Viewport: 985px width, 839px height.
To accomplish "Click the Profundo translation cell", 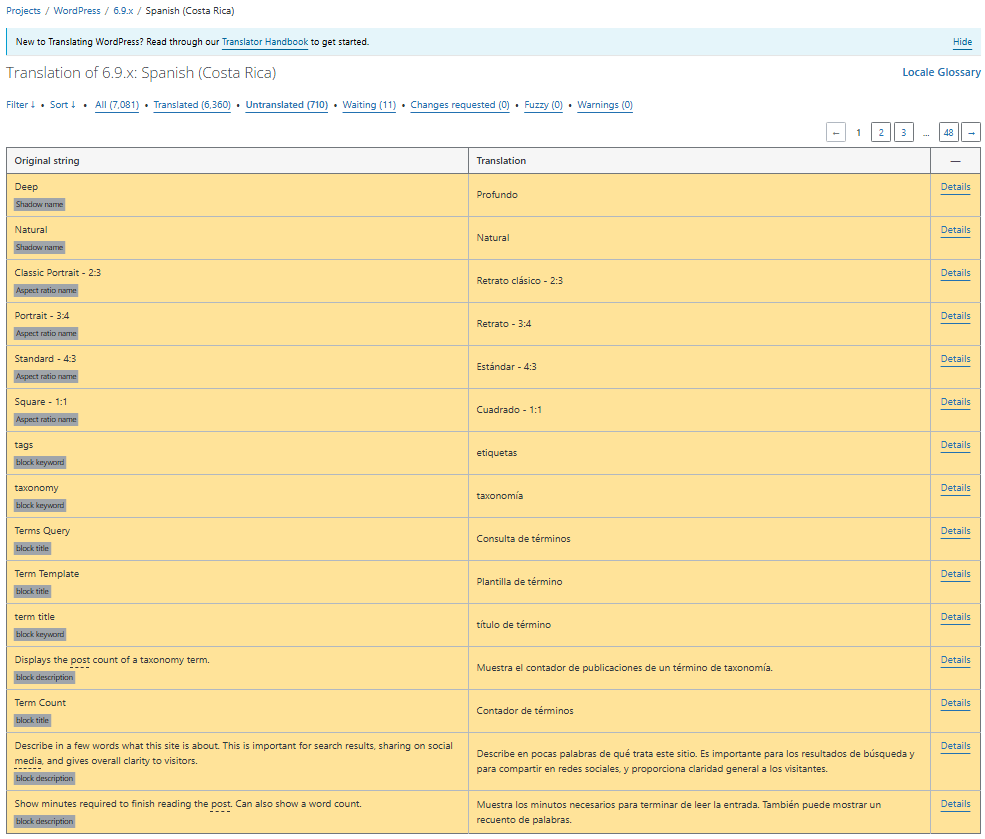I will click(497, 195).
